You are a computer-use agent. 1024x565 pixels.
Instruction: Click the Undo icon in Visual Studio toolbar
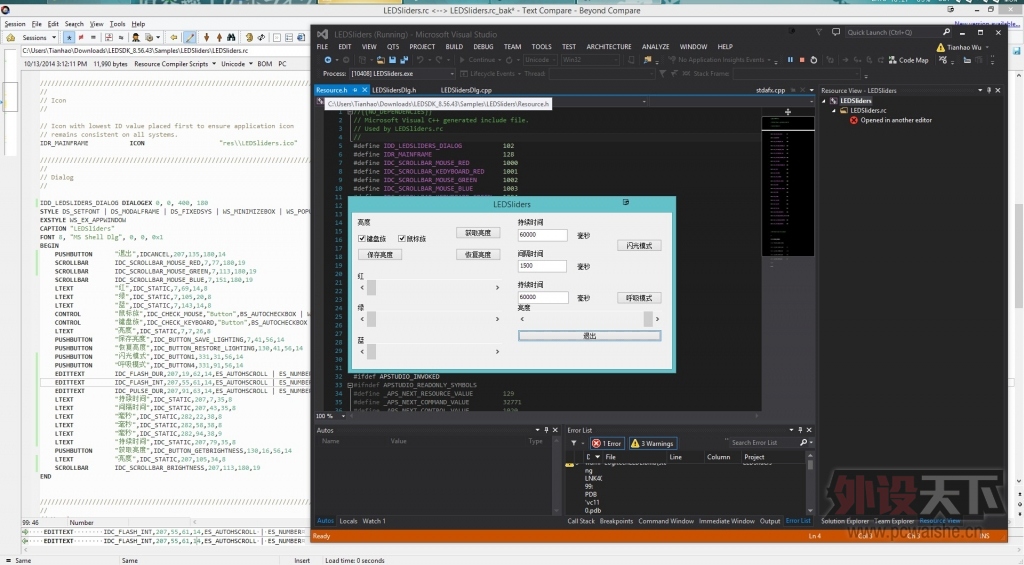[x=421, y=59]
